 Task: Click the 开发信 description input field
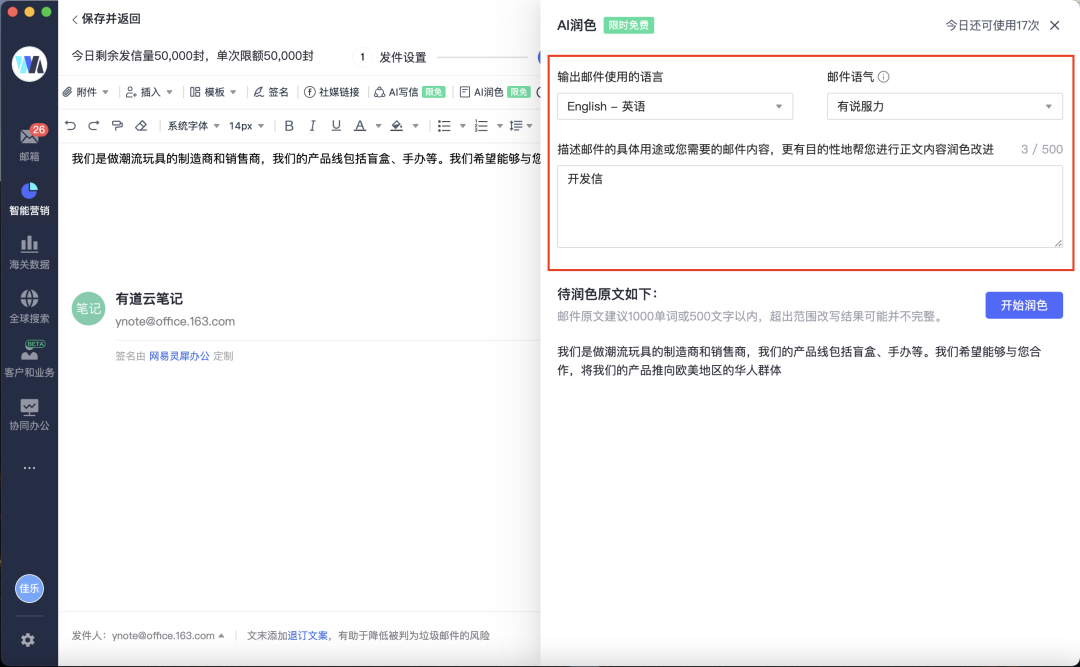pyautogui.click(x=810, y=207)
